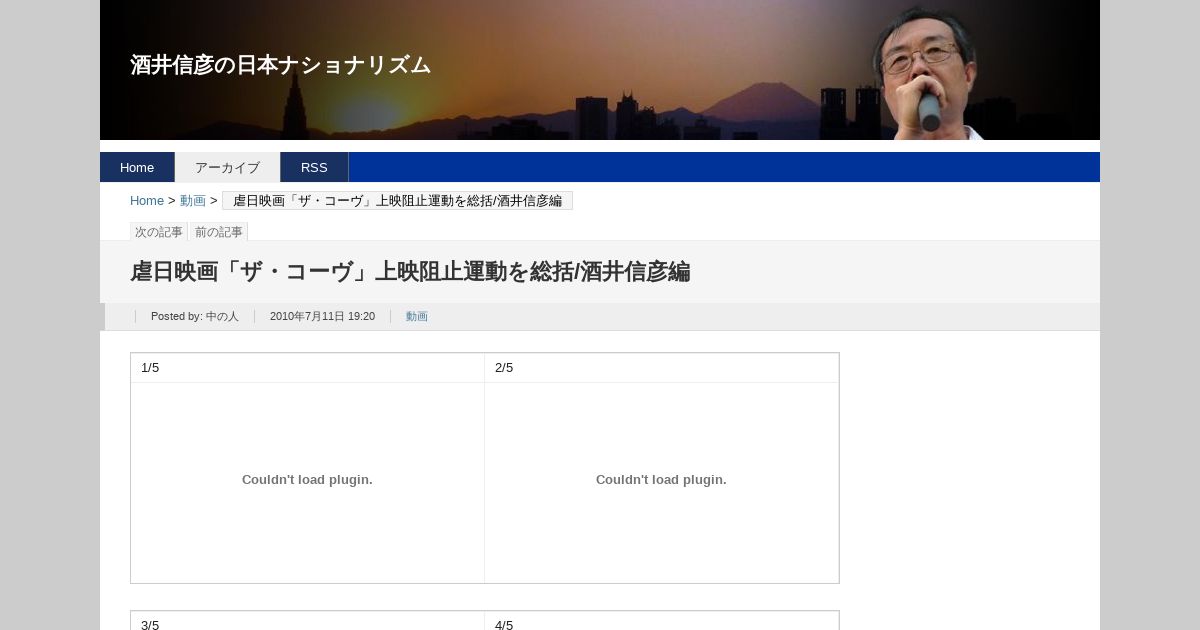Click the current page breadcrumb title
This screenshot has height=630, width=1200.
(397, 201)
